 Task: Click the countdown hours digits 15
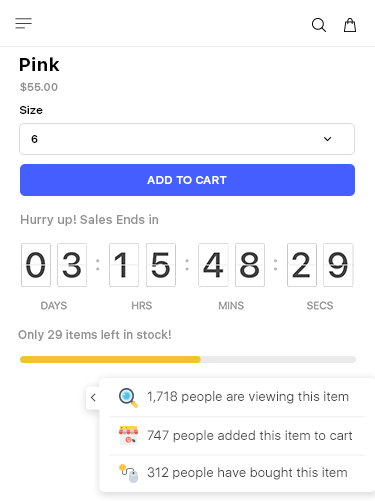click(x=142, y=265)
